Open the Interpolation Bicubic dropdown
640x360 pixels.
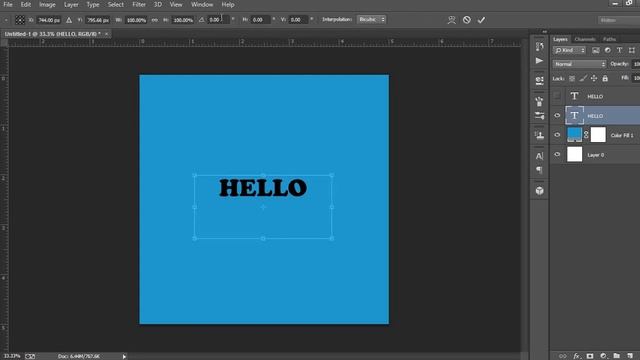[x=371, y=20]
